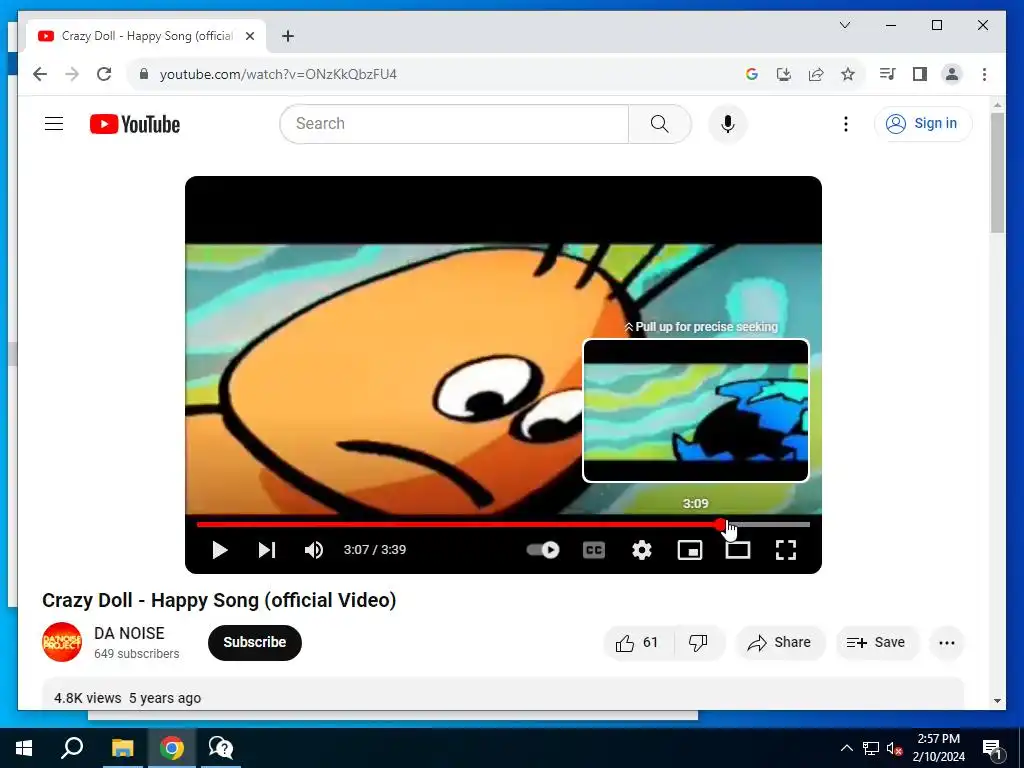This screenshot has width=1024, height=768.
Task: Open the DA NOISE channel name link
Action: [129, 633]
